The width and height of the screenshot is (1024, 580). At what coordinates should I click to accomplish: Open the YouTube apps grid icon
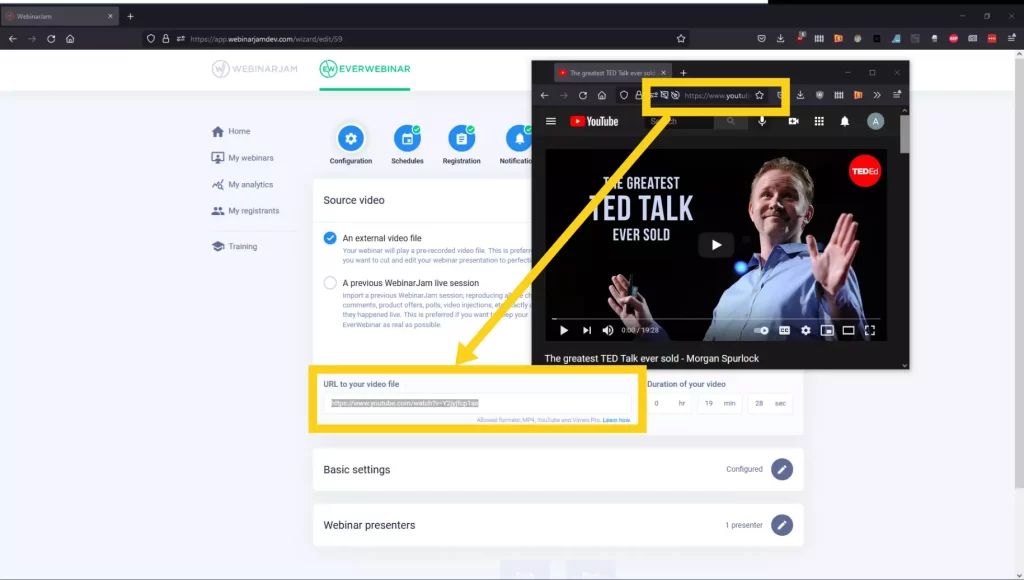(819, 121)
